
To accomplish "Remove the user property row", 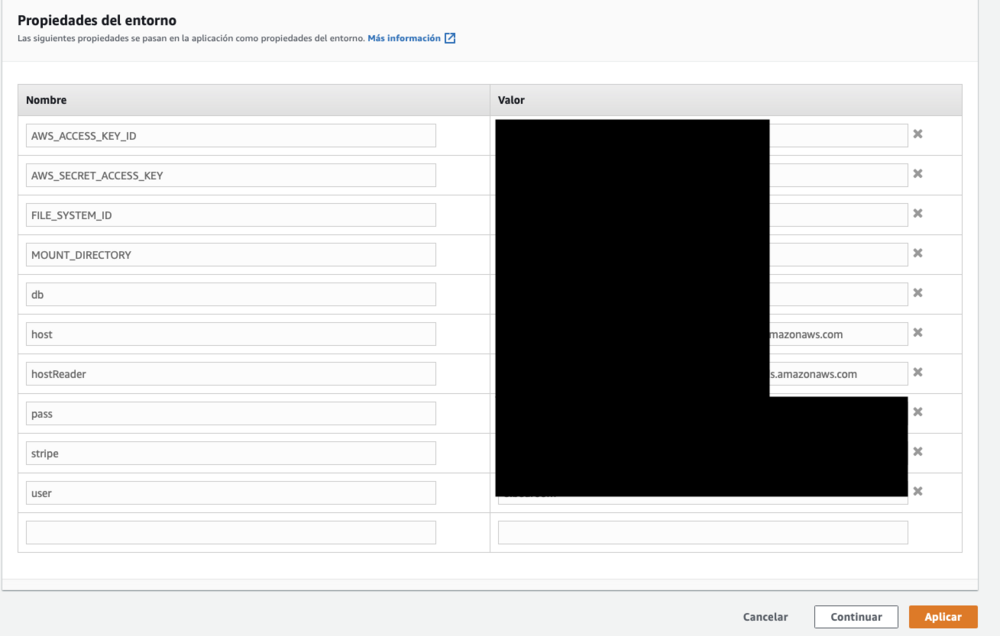I will (917, 492).
